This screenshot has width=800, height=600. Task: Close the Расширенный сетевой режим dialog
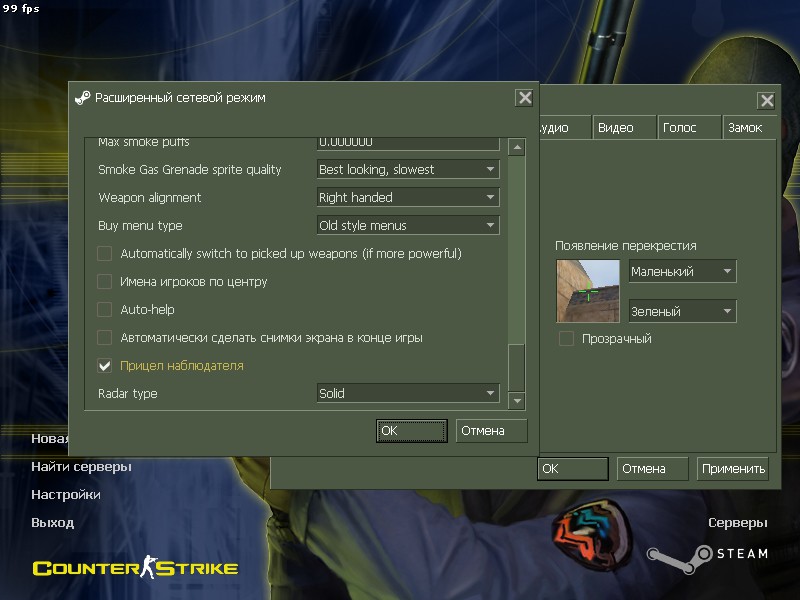(x=524, y=97)
